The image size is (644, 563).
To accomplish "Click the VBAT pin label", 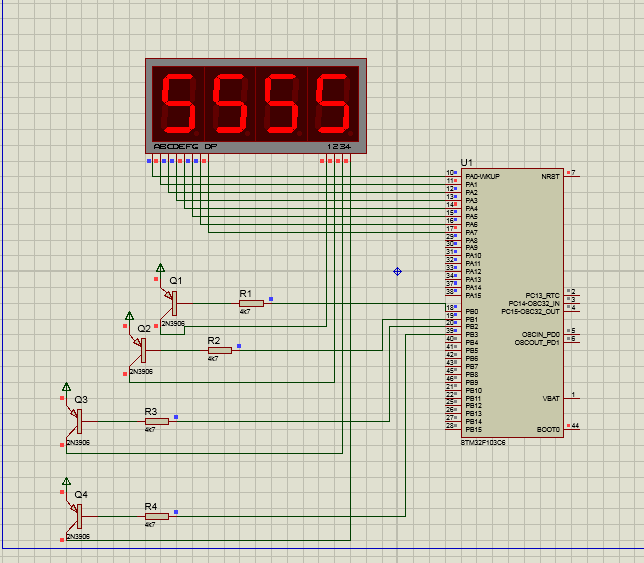I will tap(551, 398).
